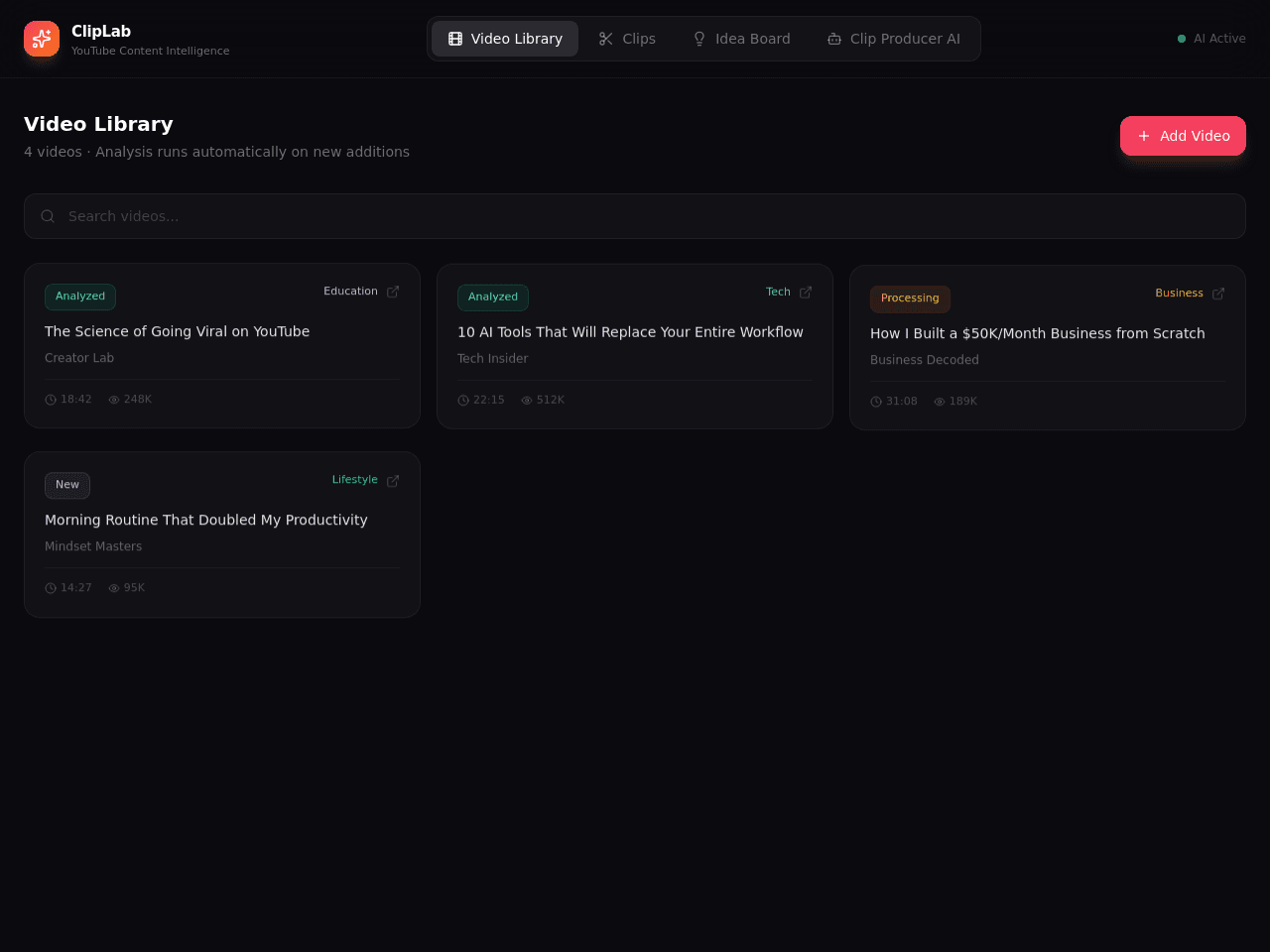Viewport: 1270px width, 952px height.
Task: Click the YouTube Content Intelligence tagline
Action: [151, 51]
